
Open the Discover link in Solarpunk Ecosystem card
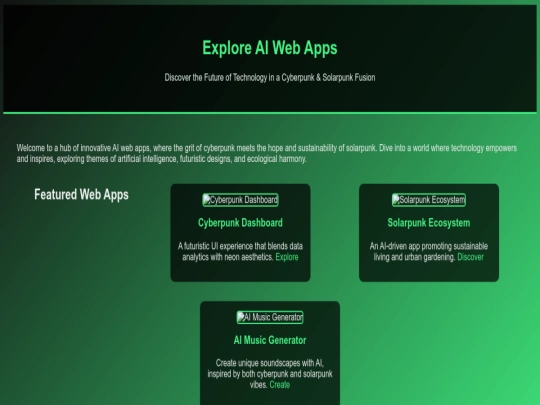pos(470,257)
